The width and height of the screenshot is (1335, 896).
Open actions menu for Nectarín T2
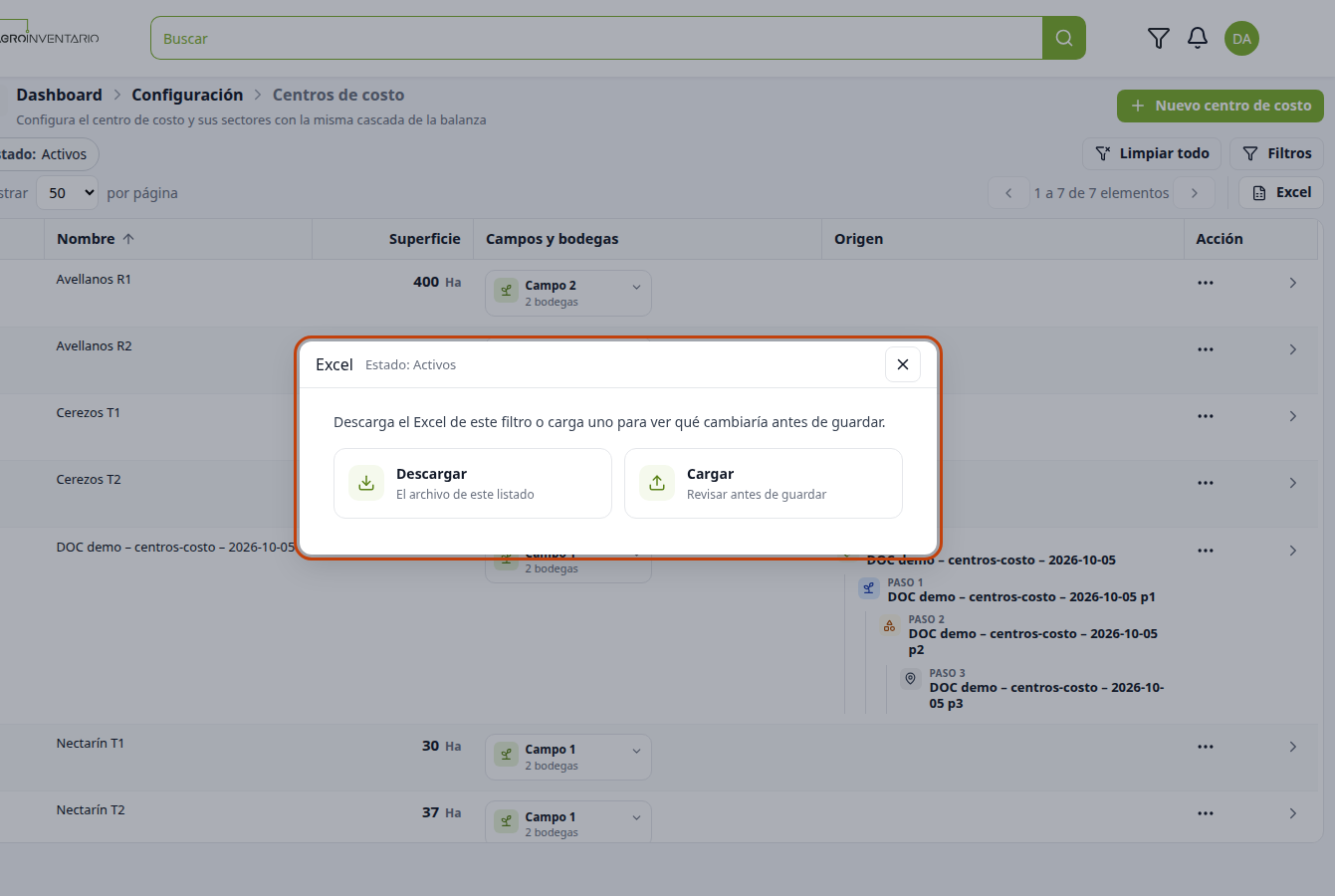[x=1206, y=813]
